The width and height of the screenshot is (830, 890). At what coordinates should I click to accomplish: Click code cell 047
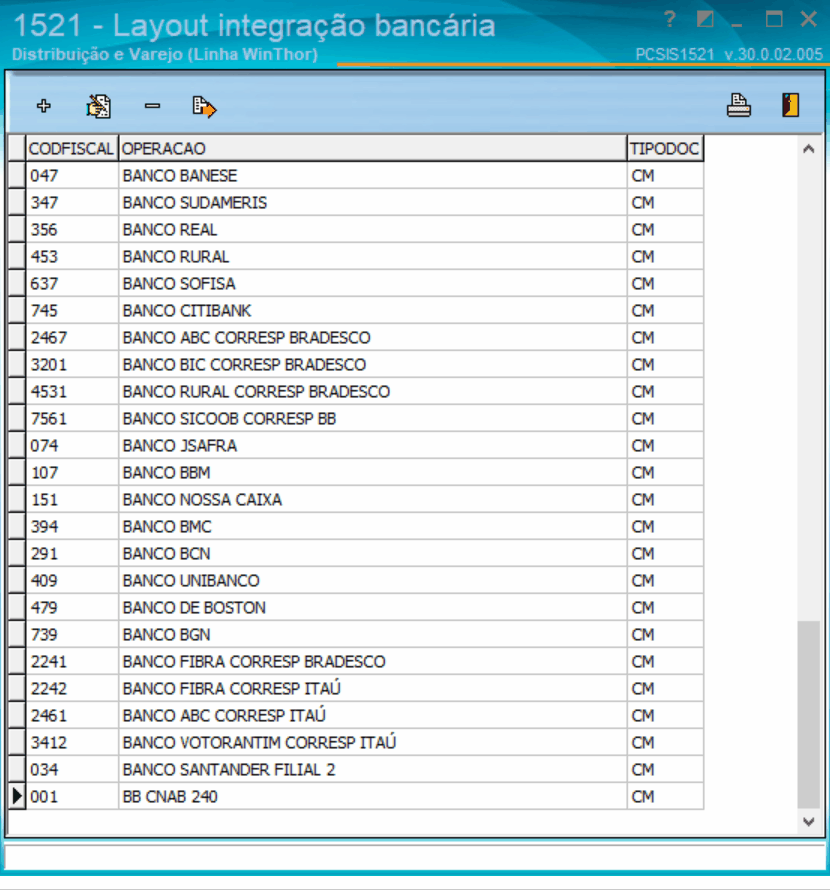click(72, 175)
